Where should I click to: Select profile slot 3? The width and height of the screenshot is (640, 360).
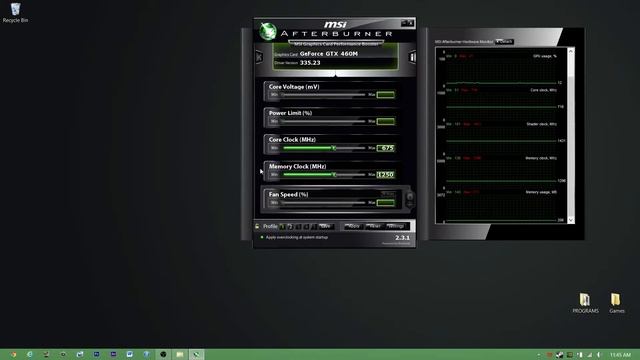(298, 227)
